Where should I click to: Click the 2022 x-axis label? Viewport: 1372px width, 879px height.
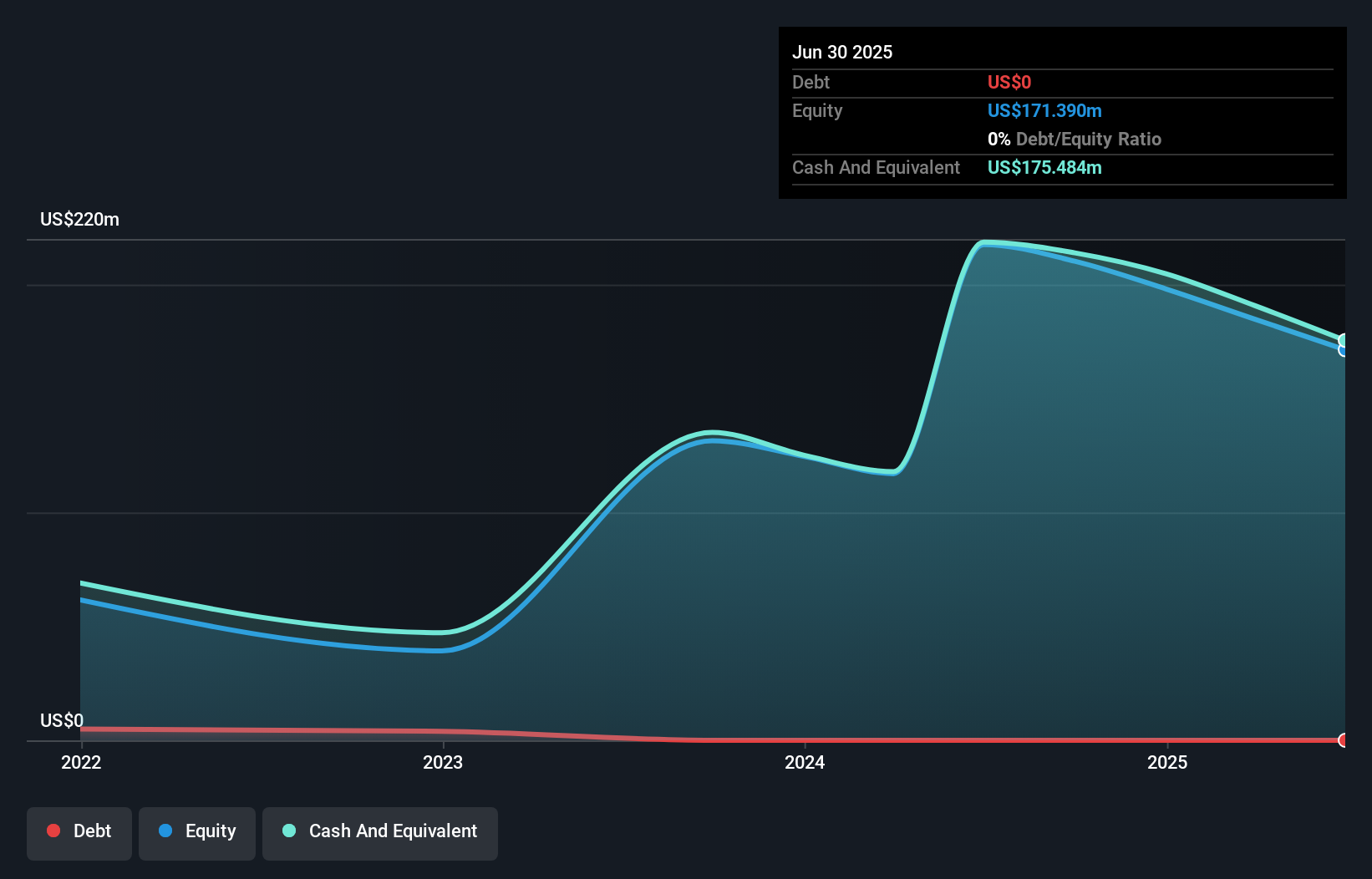[81, 762]
